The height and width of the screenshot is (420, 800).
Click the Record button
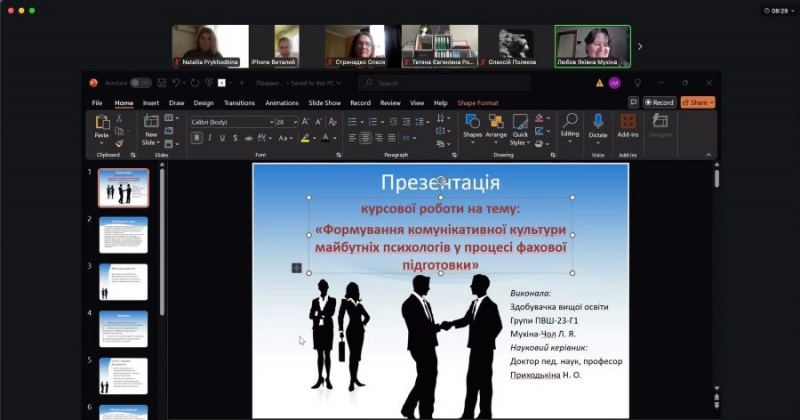pyautogui.click(x=659, y=102)
